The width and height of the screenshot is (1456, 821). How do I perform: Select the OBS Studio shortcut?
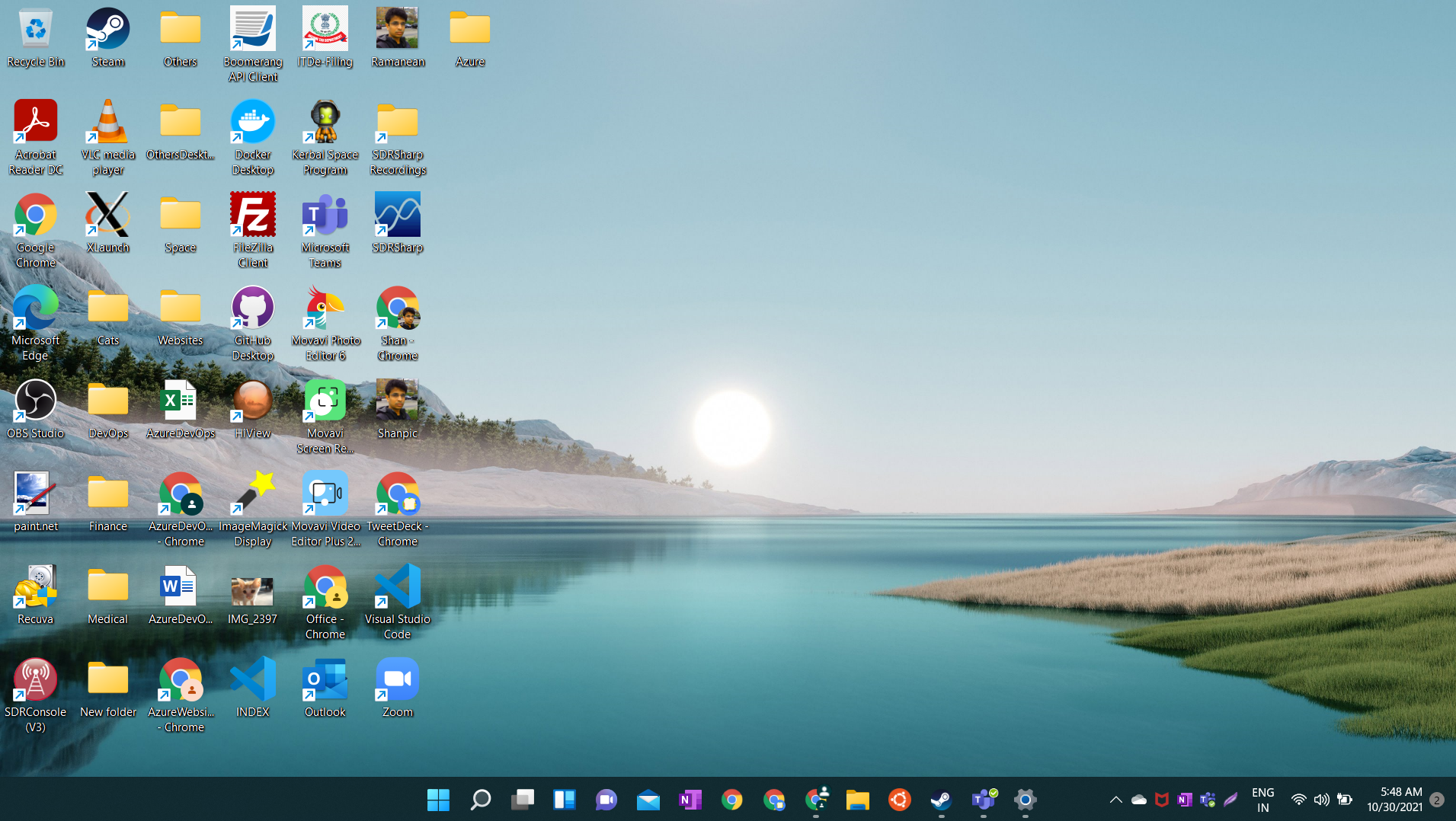[36, 409]
